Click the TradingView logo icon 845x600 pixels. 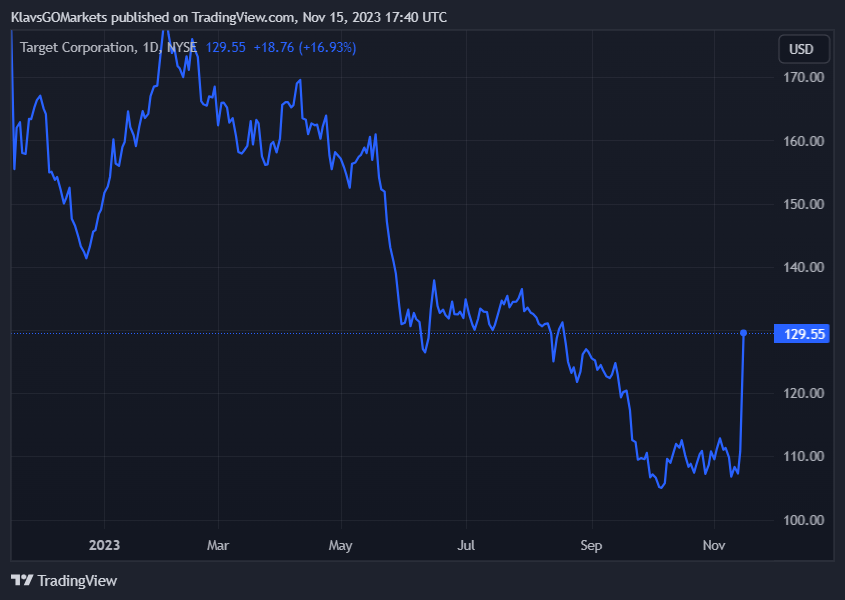22,581
